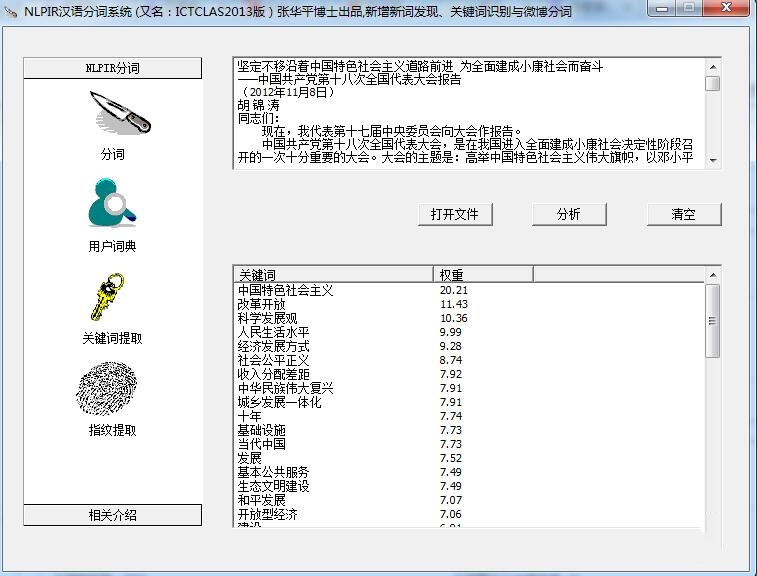757x576 pixels.
Task: Open the 用户词典 user dictionary icon
Action: point(112,203)
